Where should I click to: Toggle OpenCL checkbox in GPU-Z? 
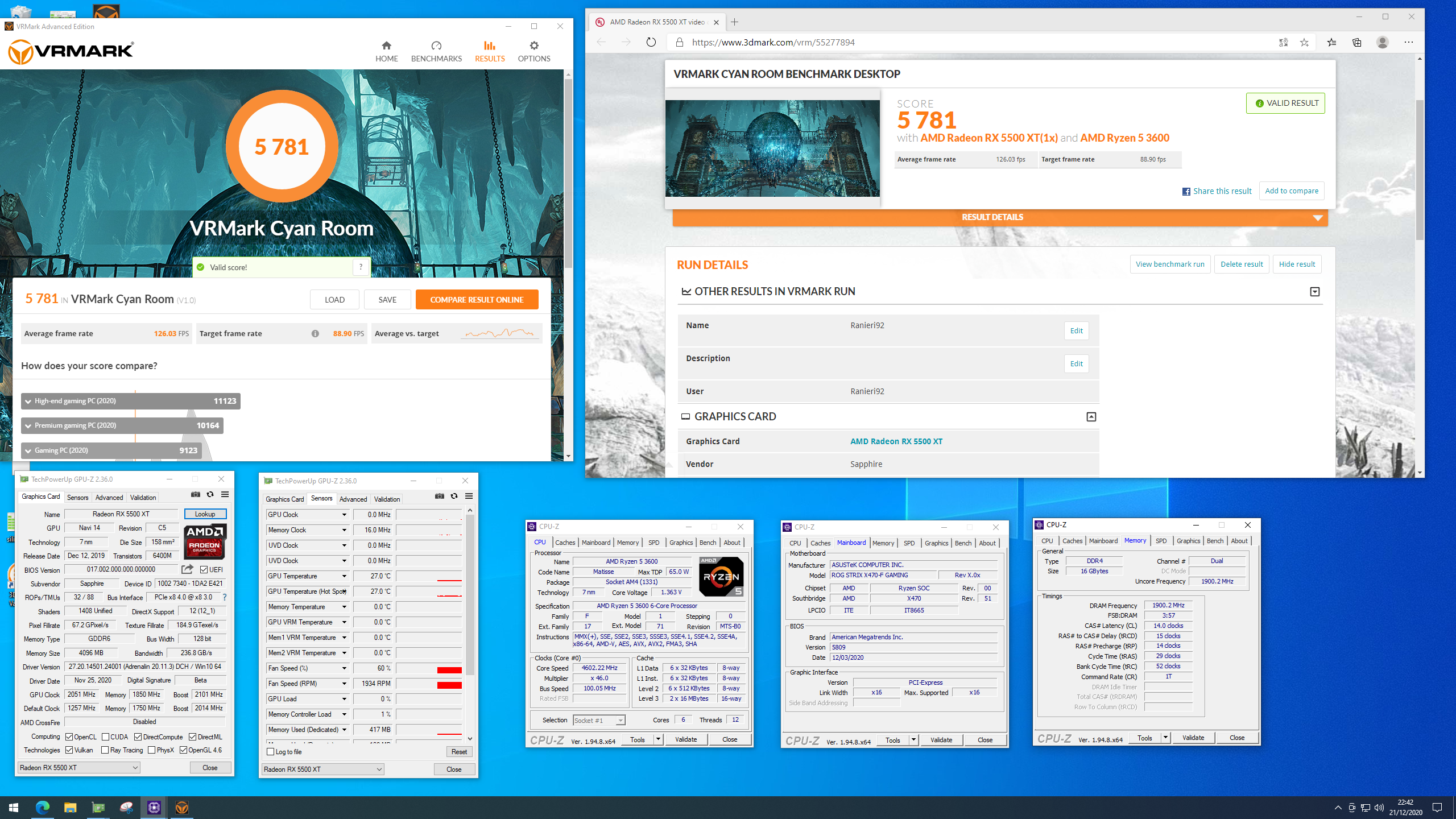pyautogui.click(x=69, y=737)
